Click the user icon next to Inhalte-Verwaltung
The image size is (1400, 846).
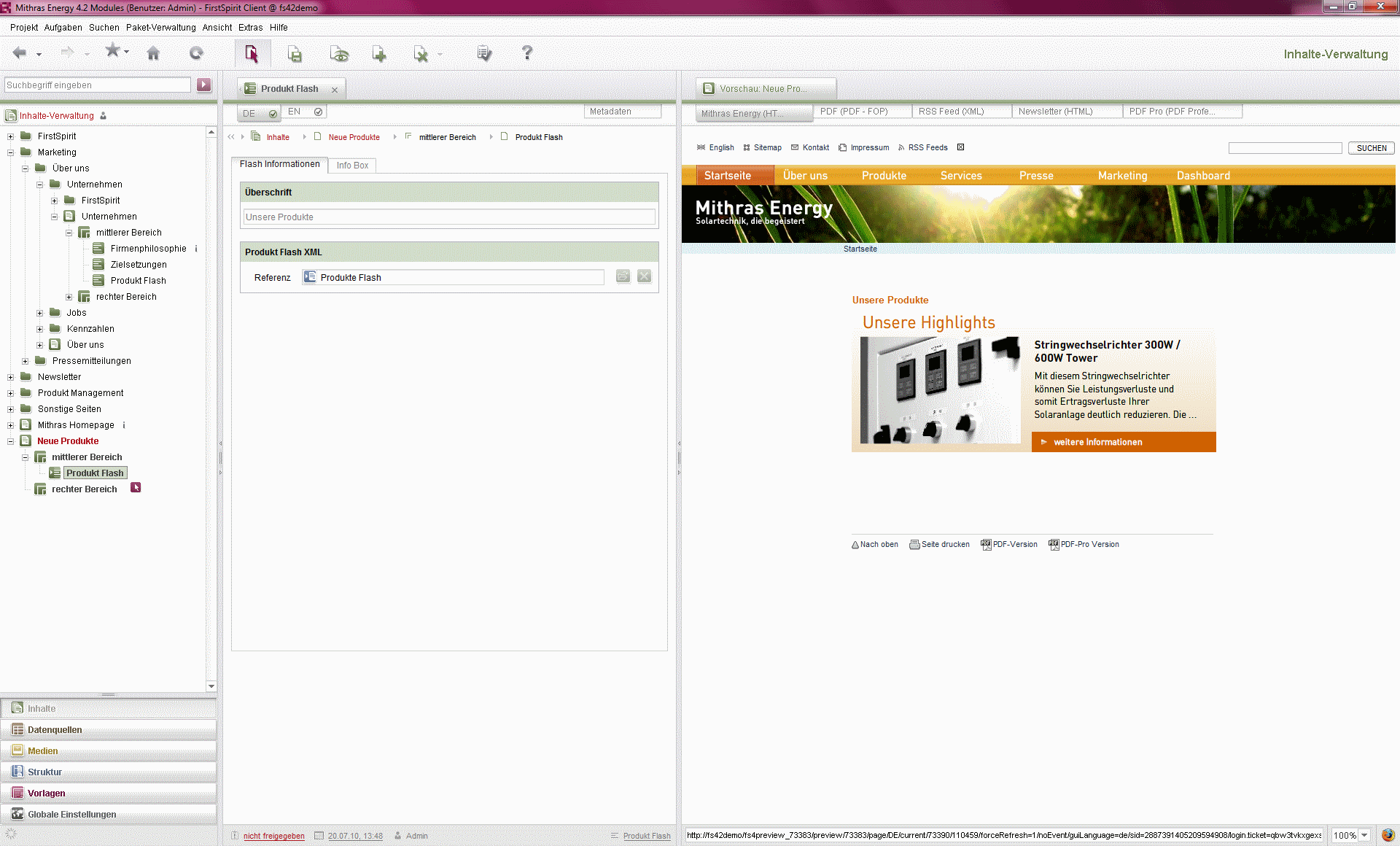coord(104,115)
